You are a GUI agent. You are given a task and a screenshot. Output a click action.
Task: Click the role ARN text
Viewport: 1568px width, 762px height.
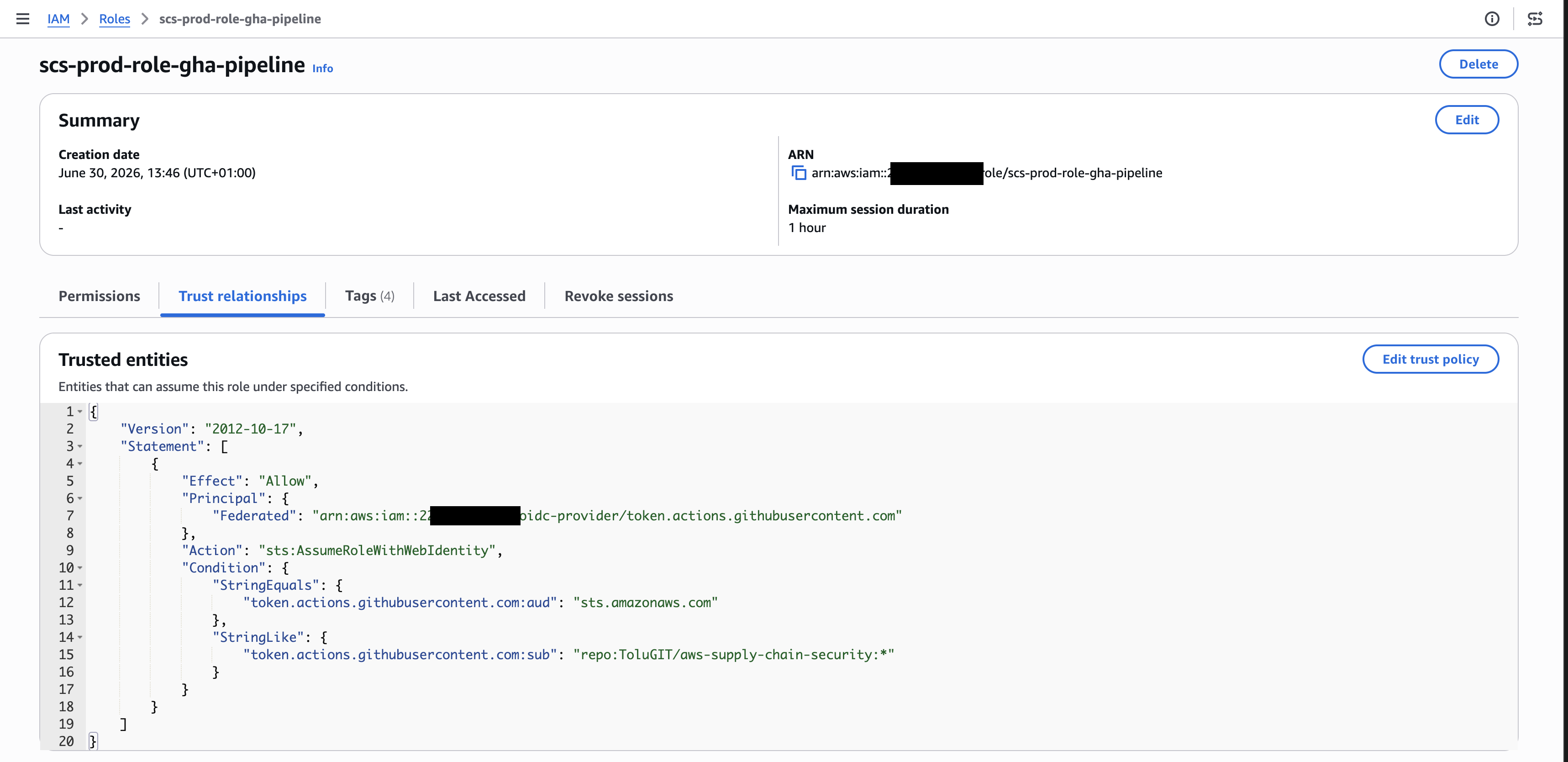point(987,173)
